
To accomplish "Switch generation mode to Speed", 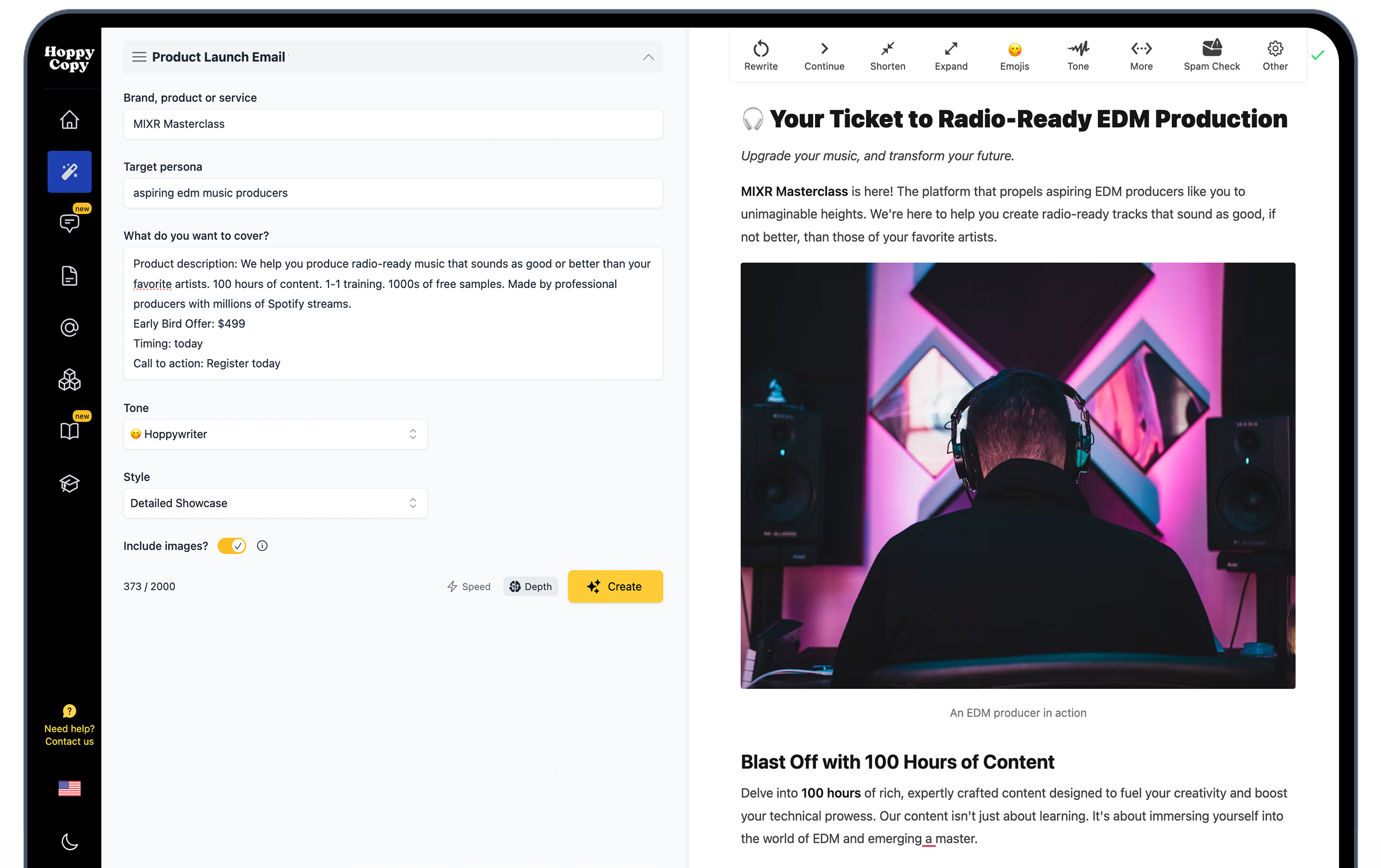I will [x=468, y=586].
